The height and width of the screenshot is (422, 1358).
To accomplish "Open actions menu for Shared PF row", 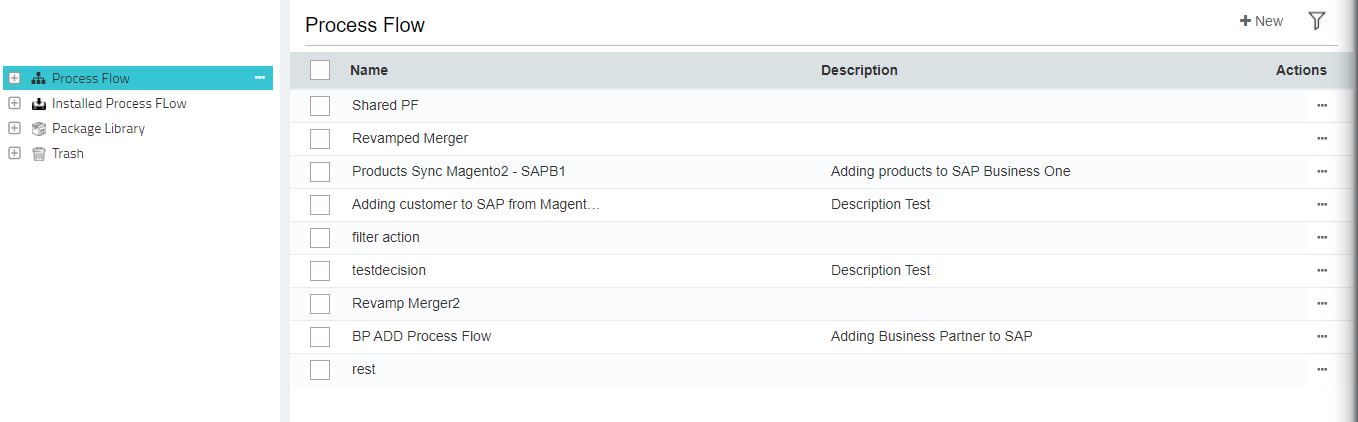I will point(1321,105).
